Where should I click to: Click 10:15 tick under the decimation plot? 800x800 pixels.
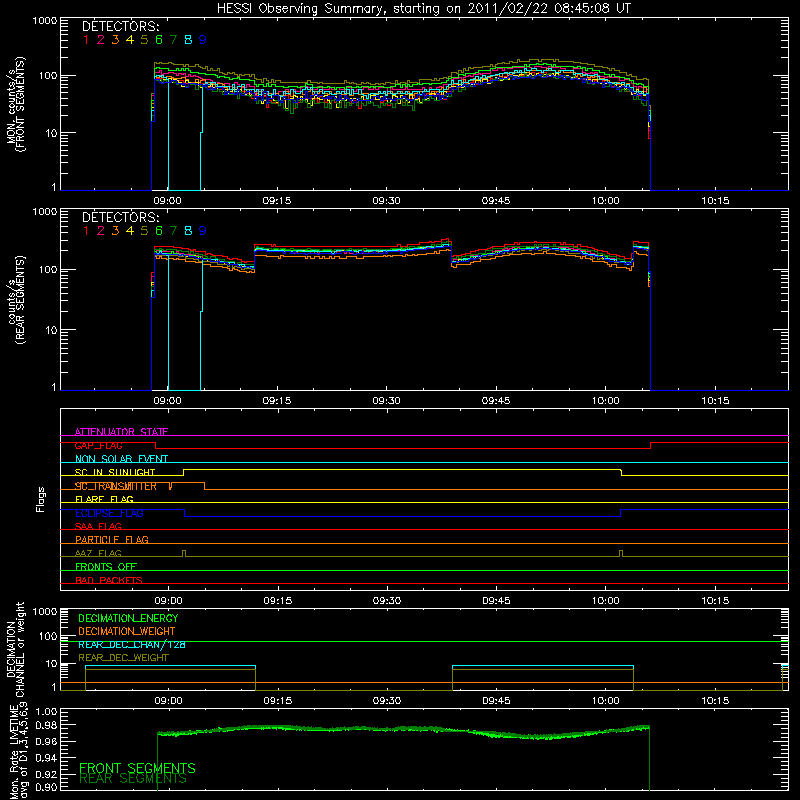pyautogui.click(x=715, y=701)
